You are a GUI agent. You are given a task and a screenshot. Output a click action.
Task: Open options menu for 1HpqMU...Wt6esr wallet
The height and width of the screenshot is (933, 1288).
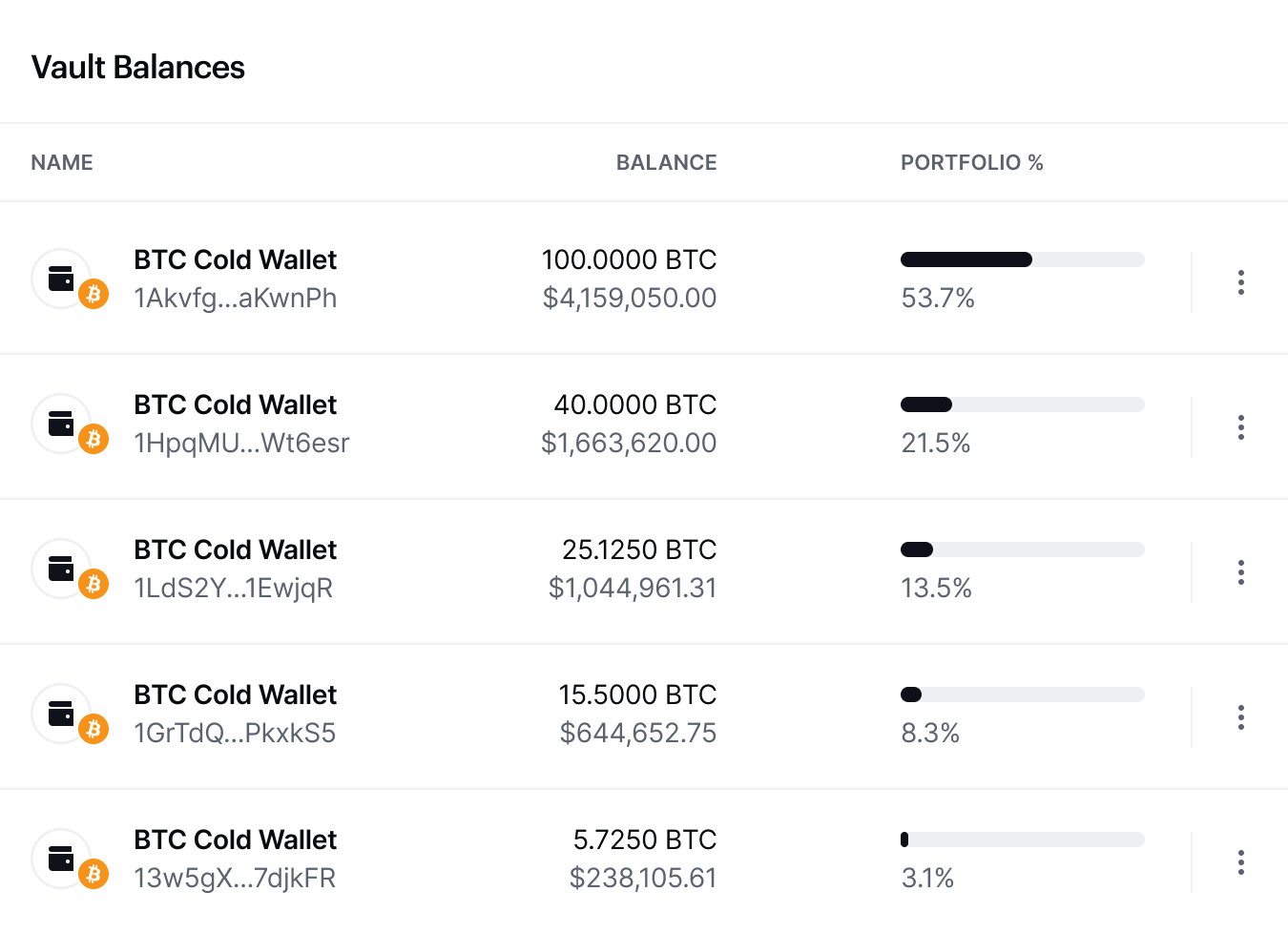coord(1240,427)
